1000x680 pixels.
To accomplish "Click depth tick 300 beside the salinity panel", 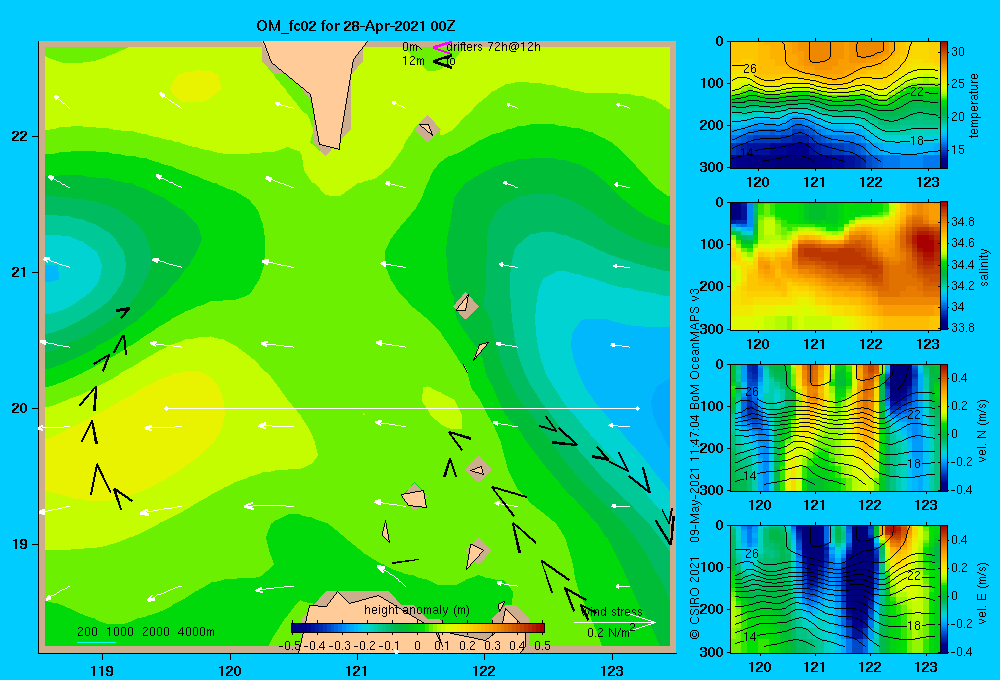I will click(x=710, y=329).
